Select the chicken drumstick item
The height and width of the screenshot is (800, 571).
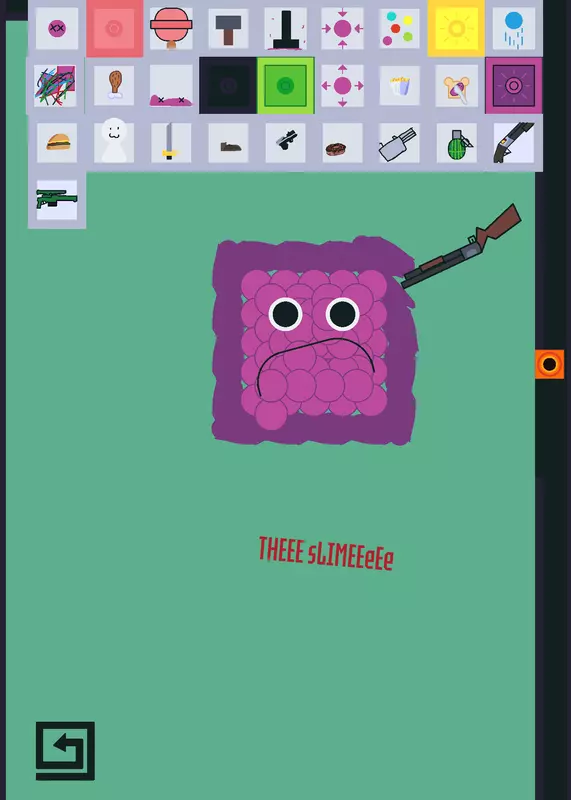coord(114,86)
